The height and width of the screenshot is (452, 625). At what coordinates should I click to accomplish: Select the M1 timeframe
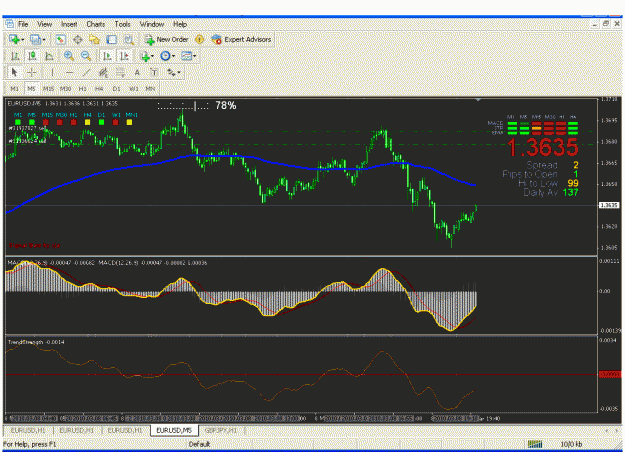(x=14, y=88)
